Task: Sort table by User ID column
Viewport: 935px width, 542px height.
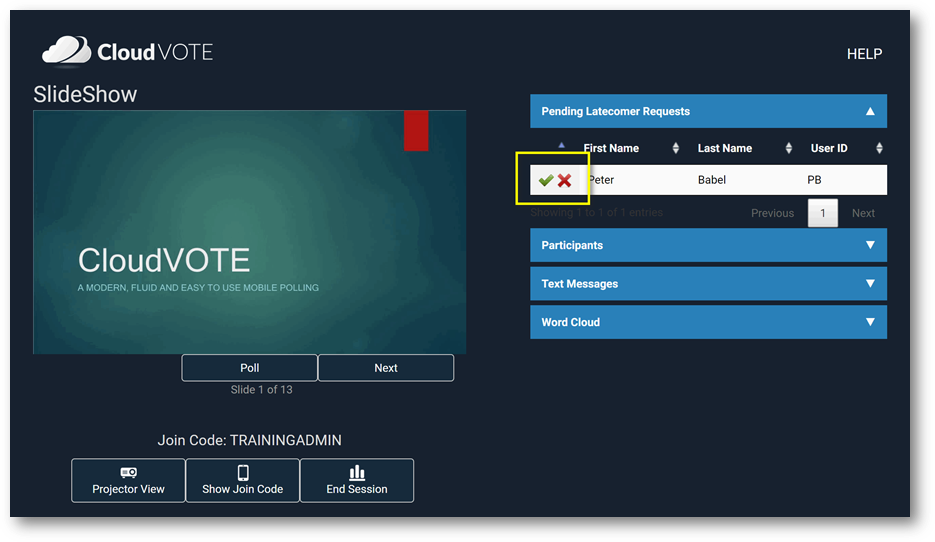Action: point(846,148)
